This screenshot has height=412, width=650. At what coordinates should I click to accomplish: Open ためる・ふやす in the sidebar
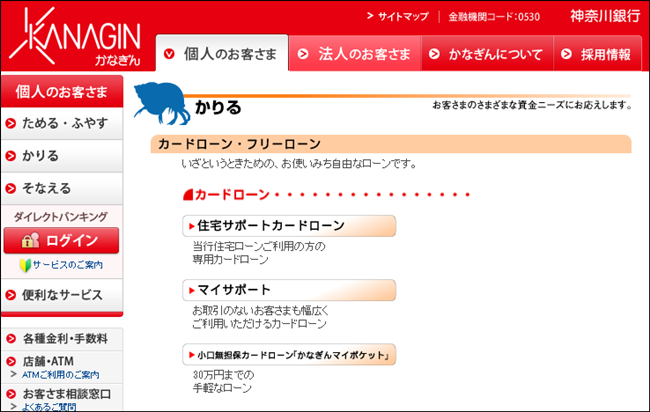pos(62,123)
